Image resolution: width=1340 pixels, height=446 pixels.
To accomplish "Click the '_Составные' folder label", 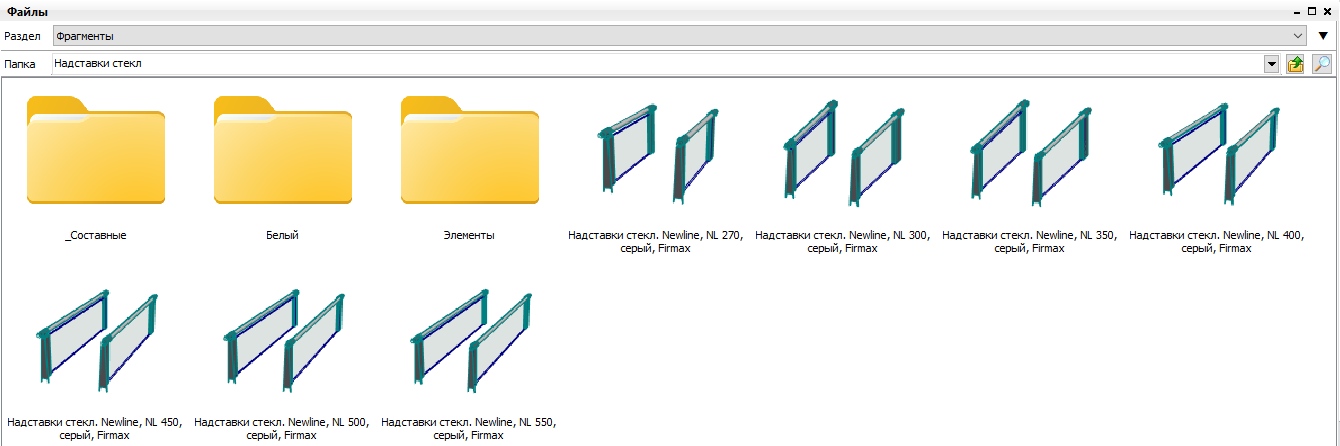I will pyautogui.click(x=96, y=236).
